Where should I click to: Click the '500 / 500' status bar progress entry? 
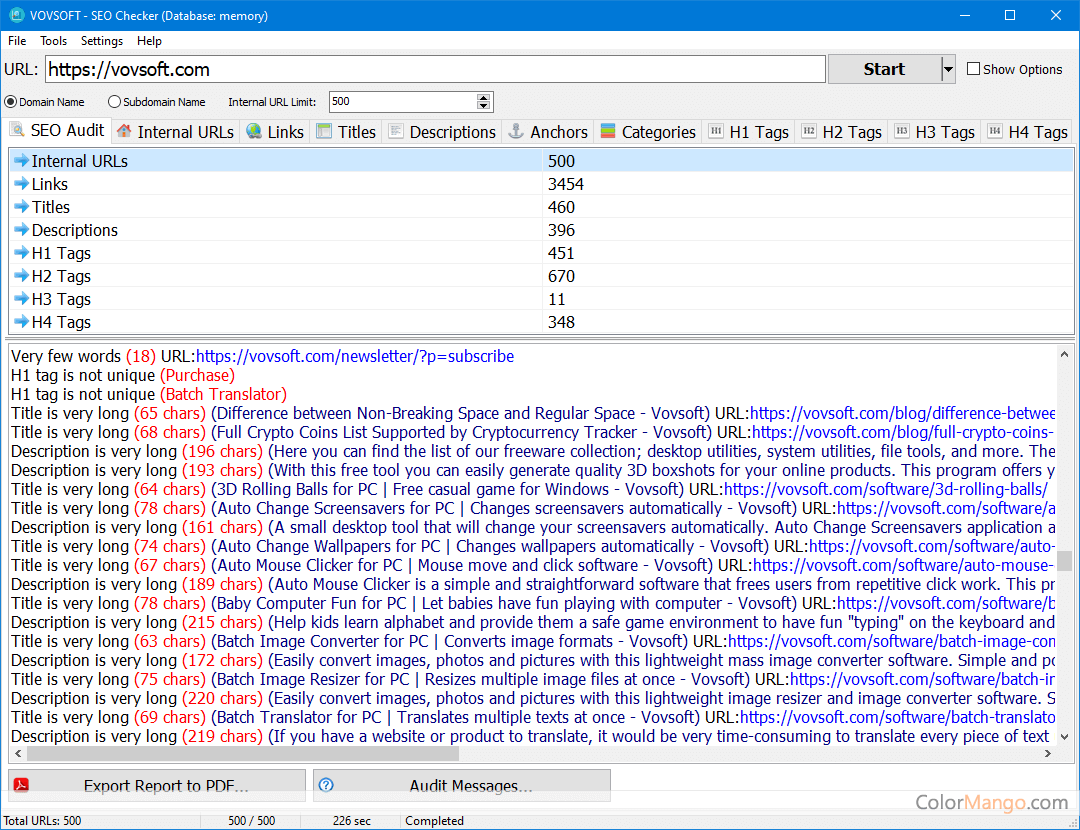(251, 820)
